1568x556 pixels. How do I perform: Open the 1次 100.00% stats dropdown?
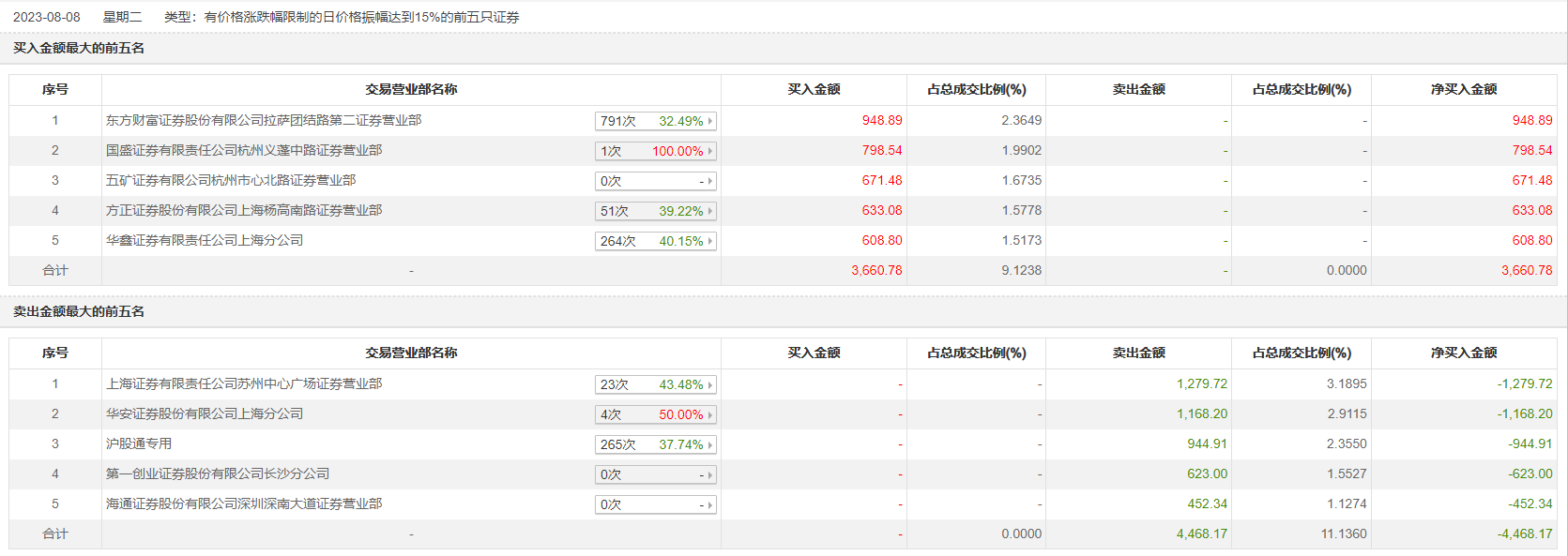pos(655,151)
